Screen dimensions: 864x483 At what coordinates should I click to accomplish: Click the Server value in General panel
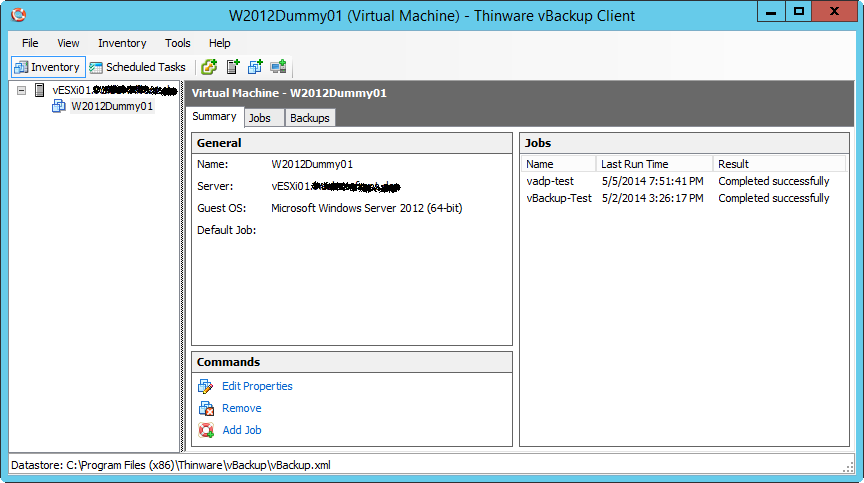pyautogui.click(x=336, y=187)
